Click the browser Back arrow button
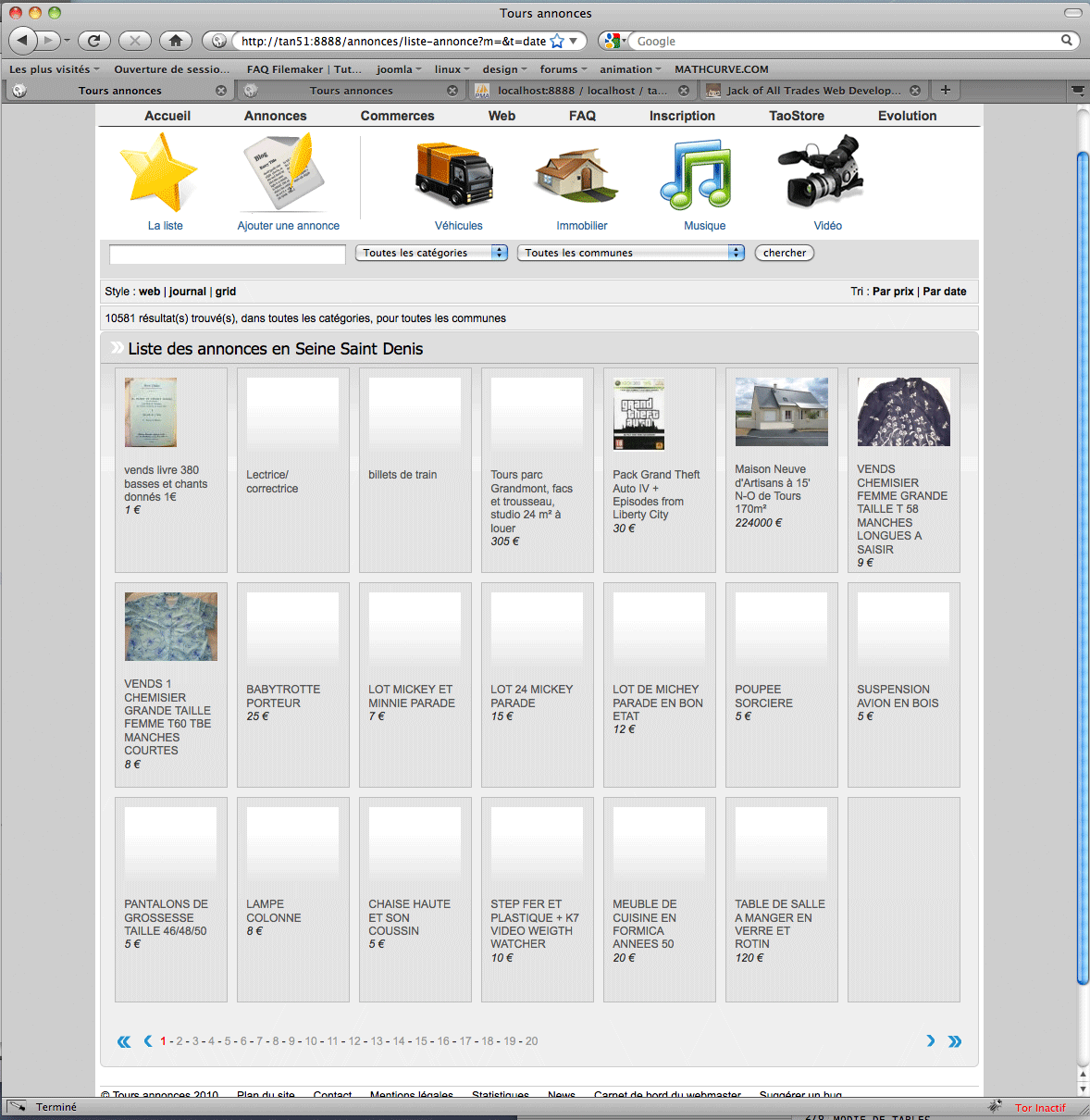 [23, 41]
